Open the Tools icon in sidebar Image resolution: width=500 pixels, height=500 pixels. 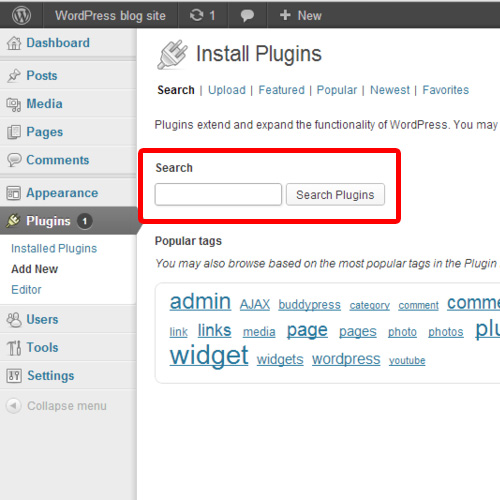click(x=14, y=348)
